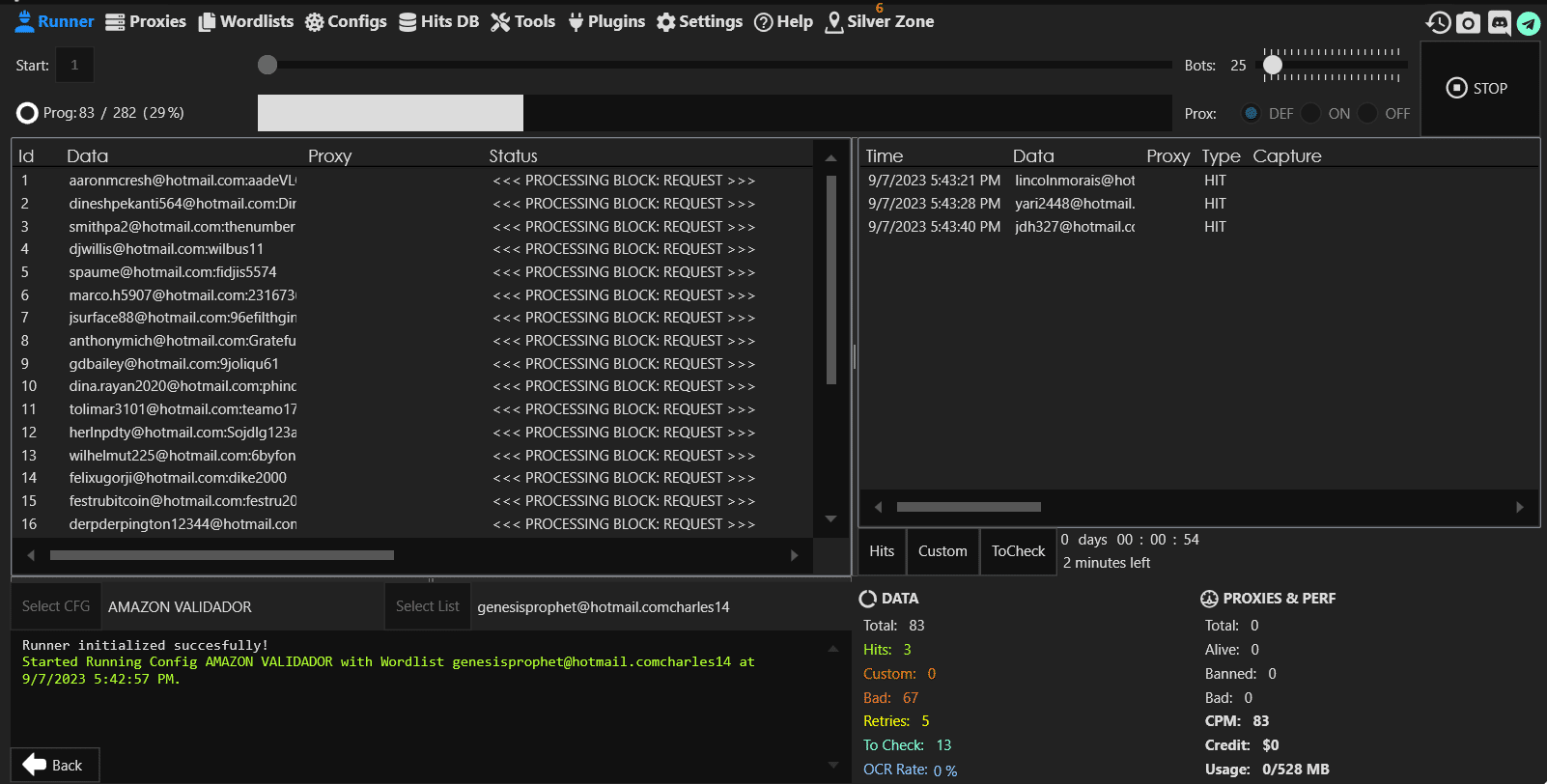Open the Proxies section
Image resolution: width=1547 pixels, height=784 pixels.
[x=146, y=21]
